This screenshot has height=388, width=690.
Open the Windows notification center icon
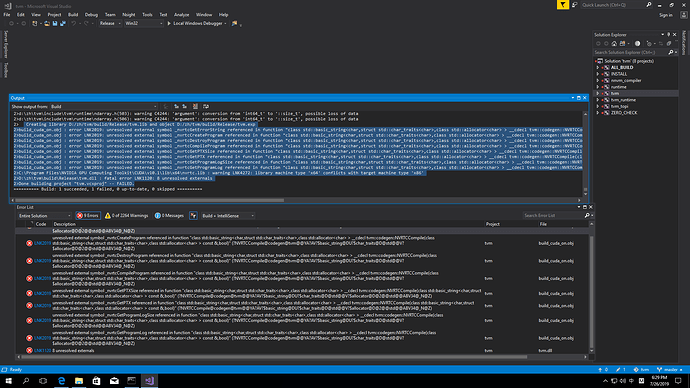(678, 381)
